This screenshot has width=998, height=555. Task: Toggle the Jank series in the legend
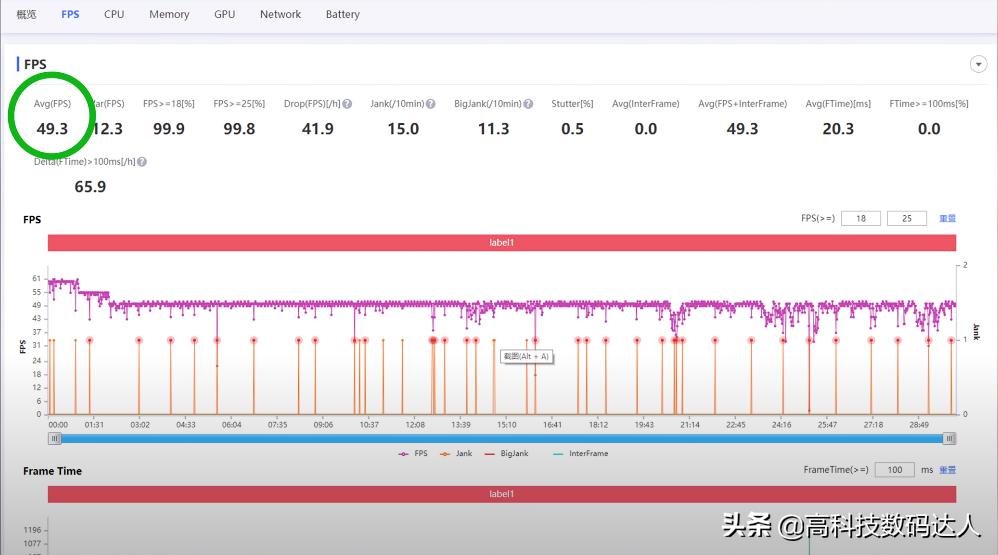(x=456, y=453)
